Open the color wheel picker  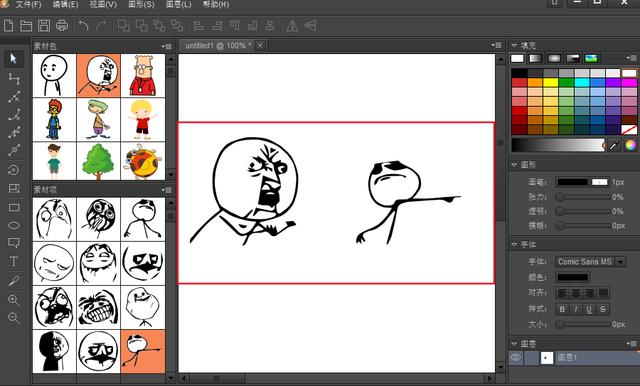[x=630, y=145]
